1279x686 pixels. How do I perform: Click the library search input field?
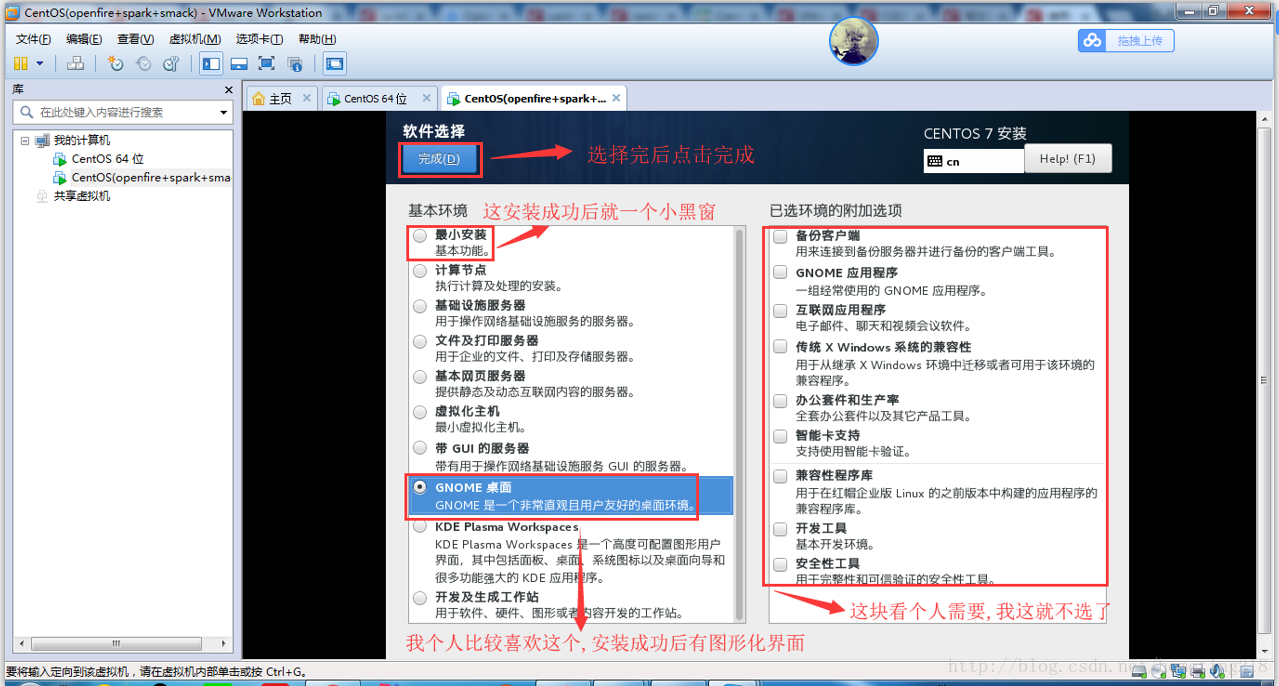coord(123,113)
